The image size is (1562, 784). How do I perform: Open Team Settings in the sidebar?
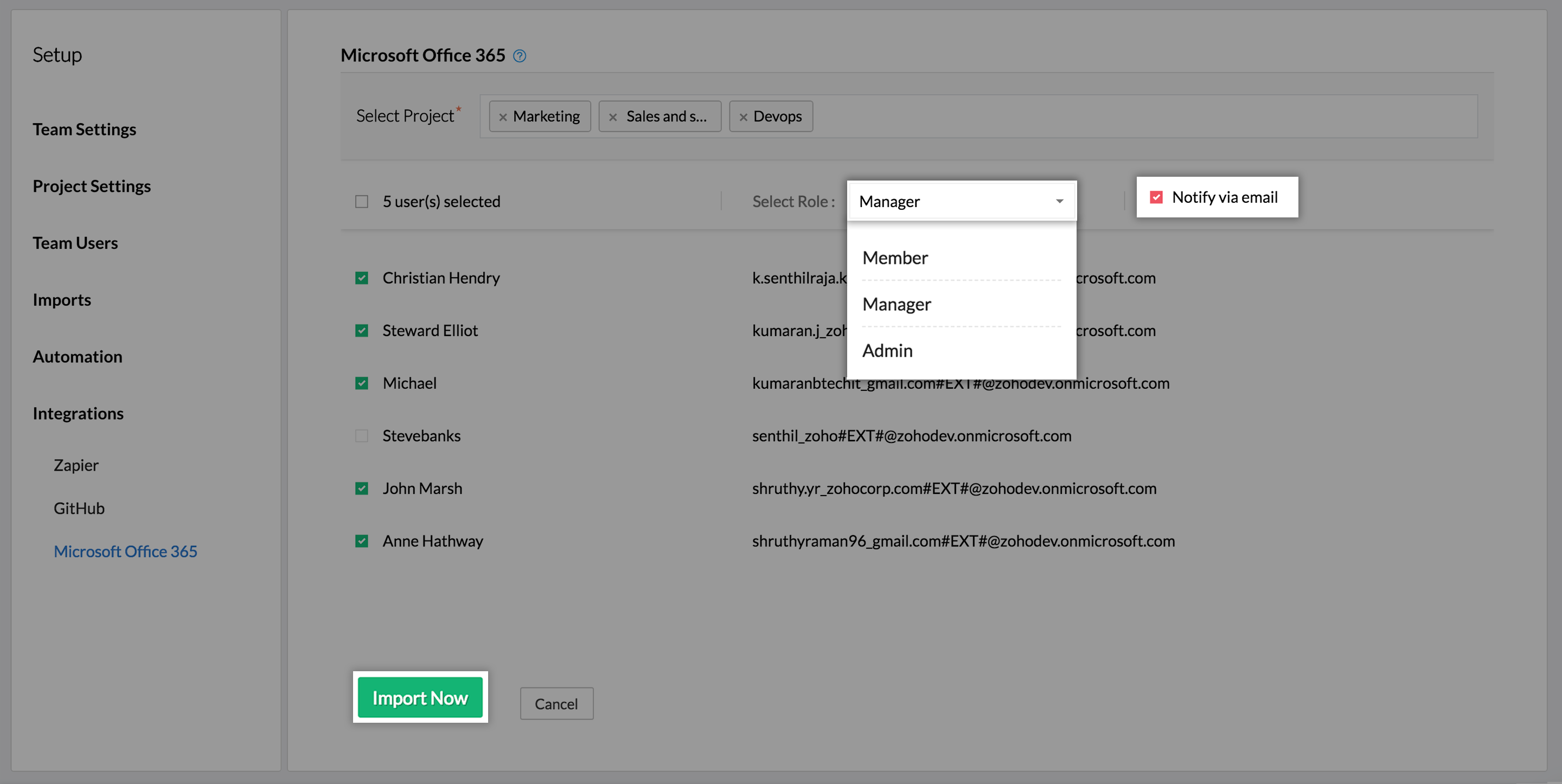[84, 129]
